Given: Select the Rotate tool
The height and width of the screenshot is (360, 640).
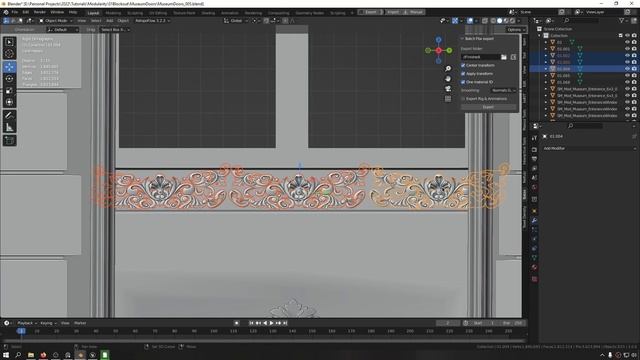Looking at the screenshot, I should click(9, 78).
